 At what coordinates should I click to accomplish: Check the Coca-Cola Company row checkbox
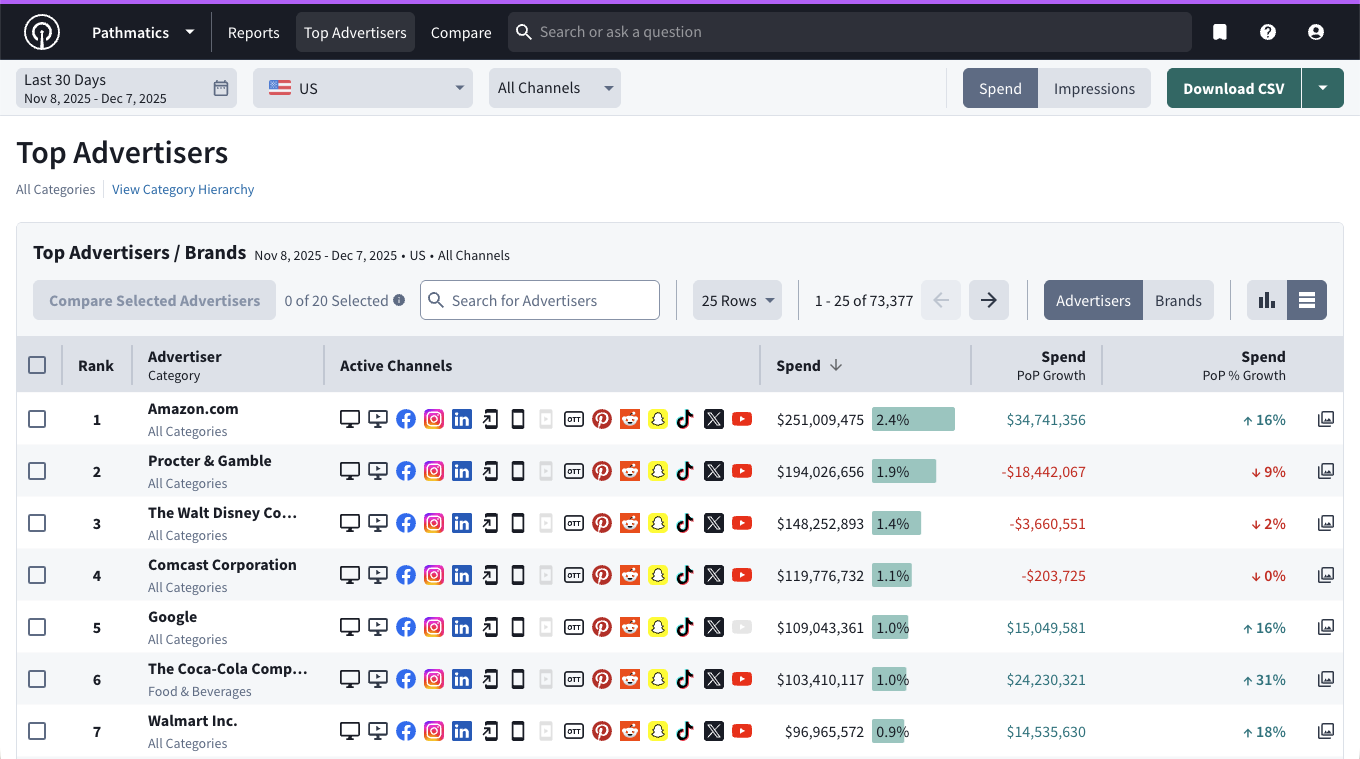coord(37,679)
